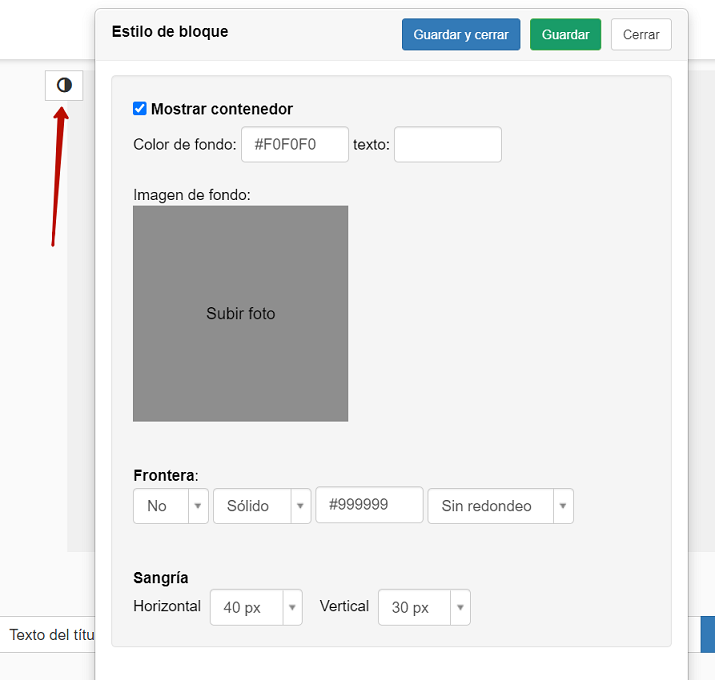
Task: Open the Frontera width dropdown showing No
Action: coord(171,506)
